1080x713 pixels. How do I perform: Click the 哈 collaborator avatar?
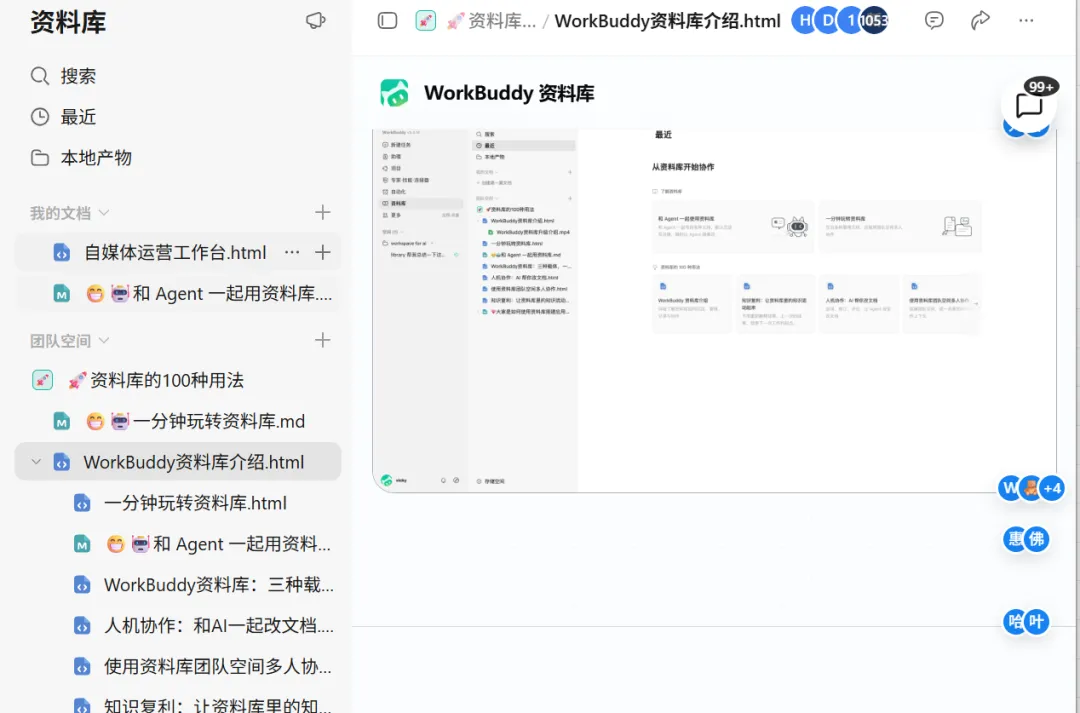tap(1016, 623)
